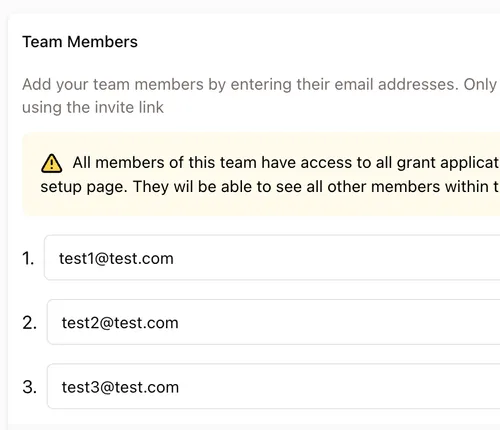Click the yellow warning triangle icon
The image size is (500, 430).
pos(51,163)
